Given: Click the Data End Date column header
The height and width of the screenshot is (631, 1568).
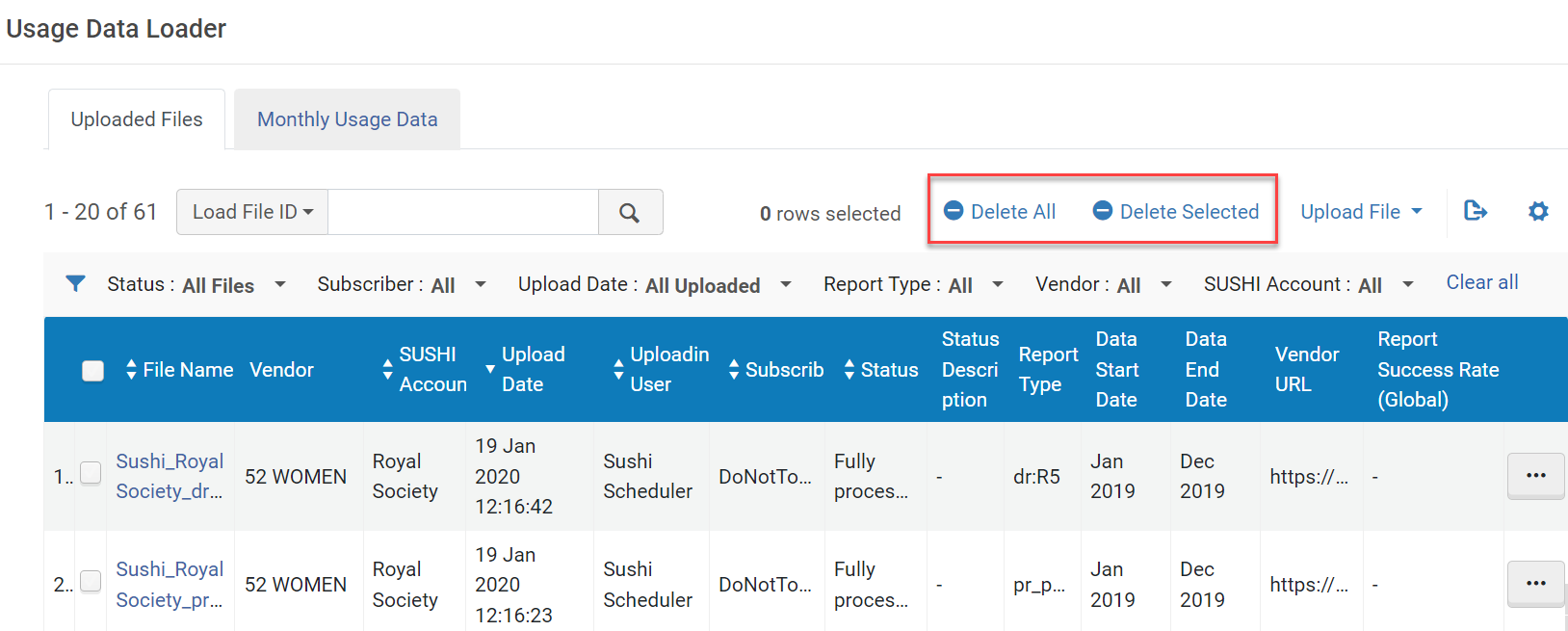Looking at the screenshot, I should 1206,370.
